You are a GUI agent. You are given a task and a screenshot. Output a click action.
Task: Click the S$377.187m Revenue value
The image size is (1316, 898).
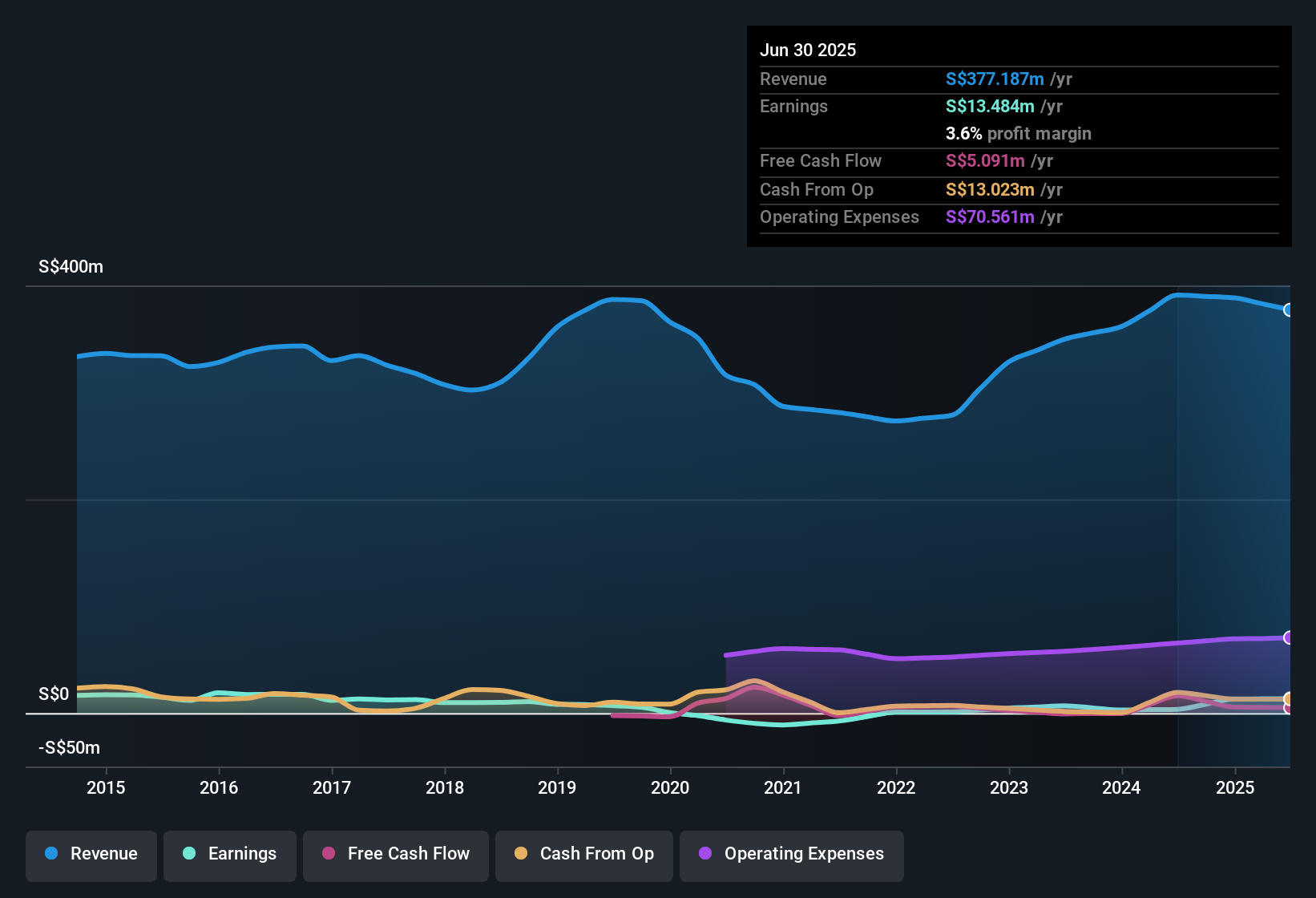[995, 79]
